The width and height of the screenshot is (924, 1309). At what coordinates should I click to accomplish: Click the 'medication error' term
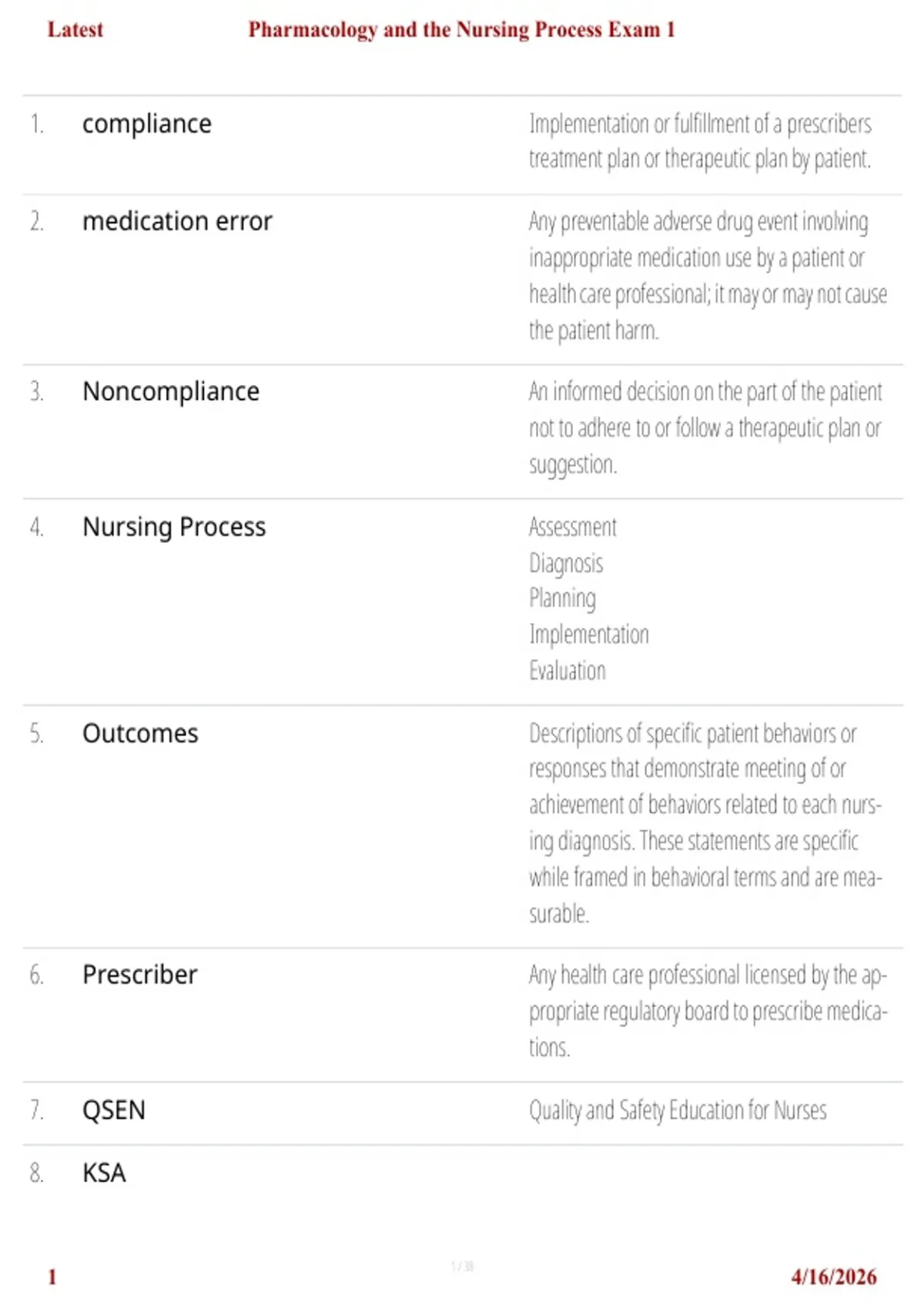(x=177, y=222)
